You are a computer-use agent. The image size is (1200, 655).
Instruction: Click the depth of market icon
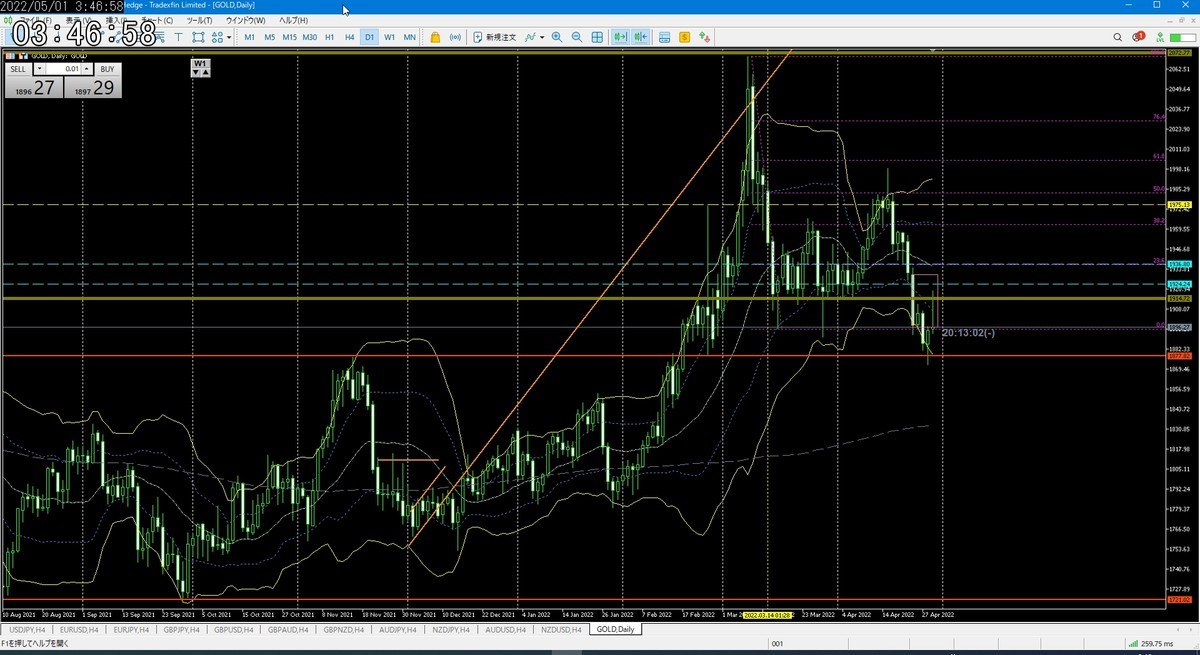click(664, 37)
